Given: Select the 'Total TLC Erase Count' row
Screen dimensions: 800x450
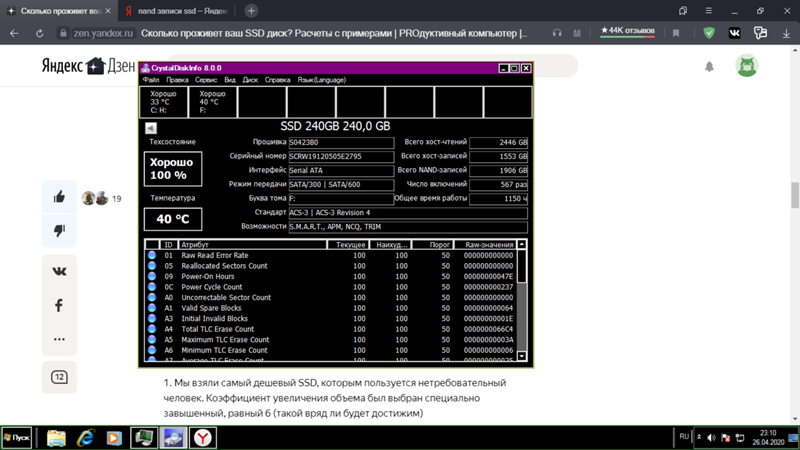Looking at the screenshot, I should coord(330,329).
